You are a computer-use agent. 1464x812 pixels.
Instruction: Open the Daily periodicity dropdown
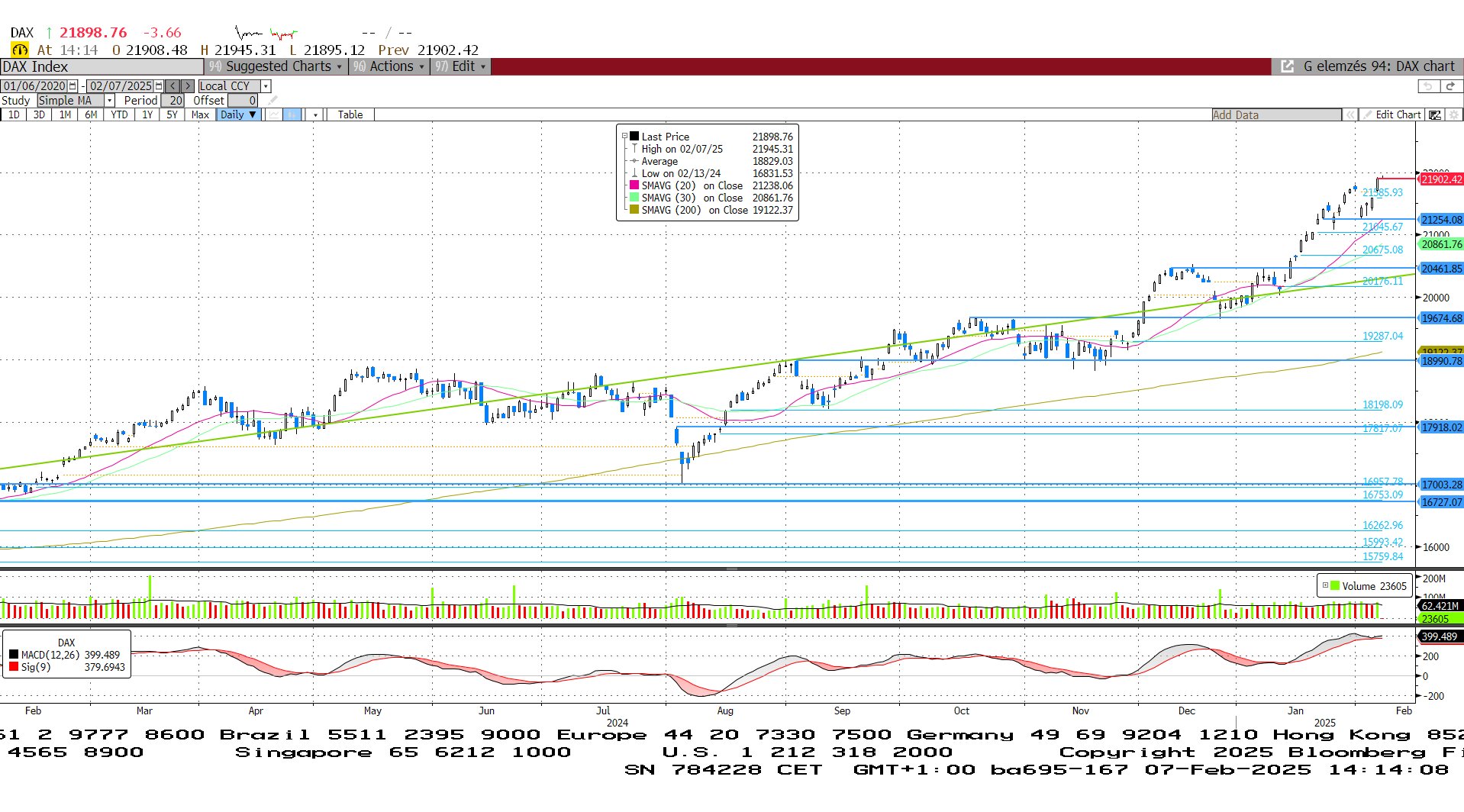pos(238,114)
